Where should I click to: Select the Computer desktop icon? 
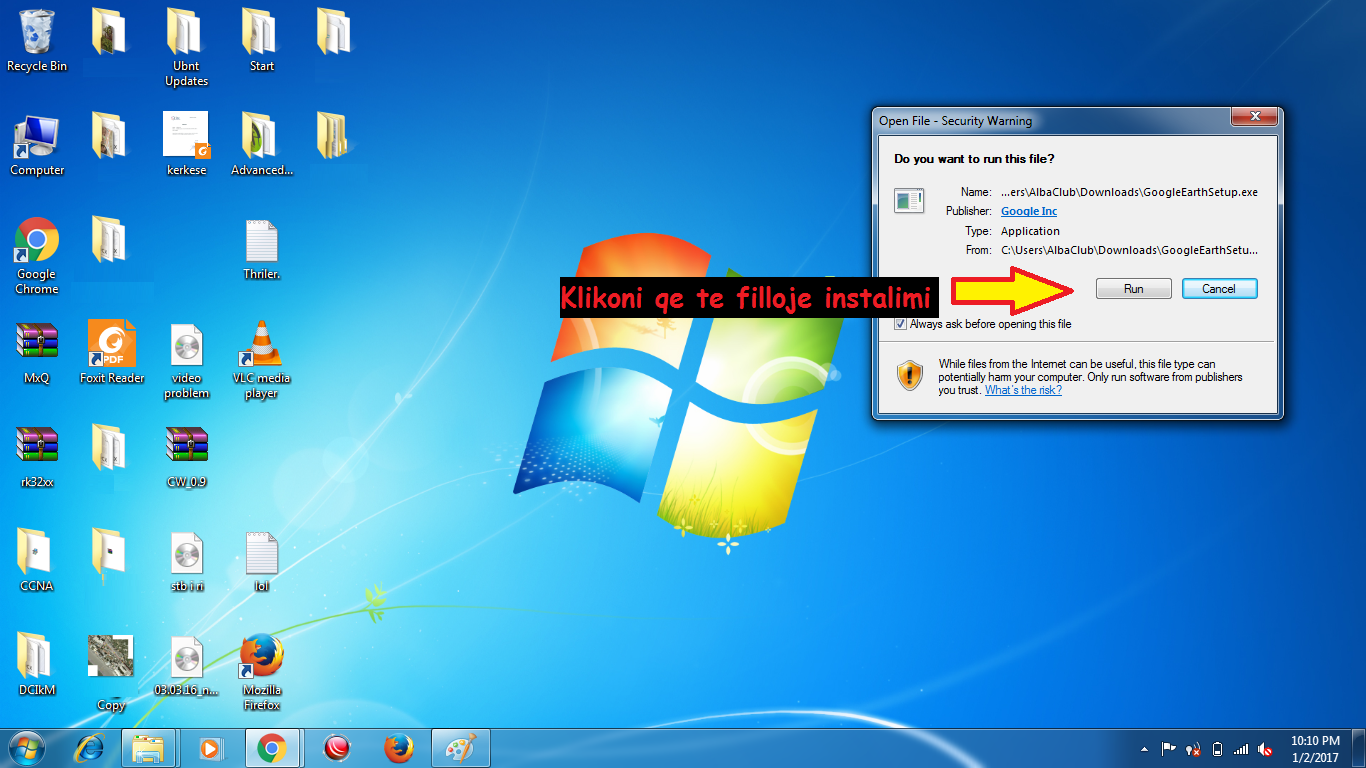tap(37, 146)
